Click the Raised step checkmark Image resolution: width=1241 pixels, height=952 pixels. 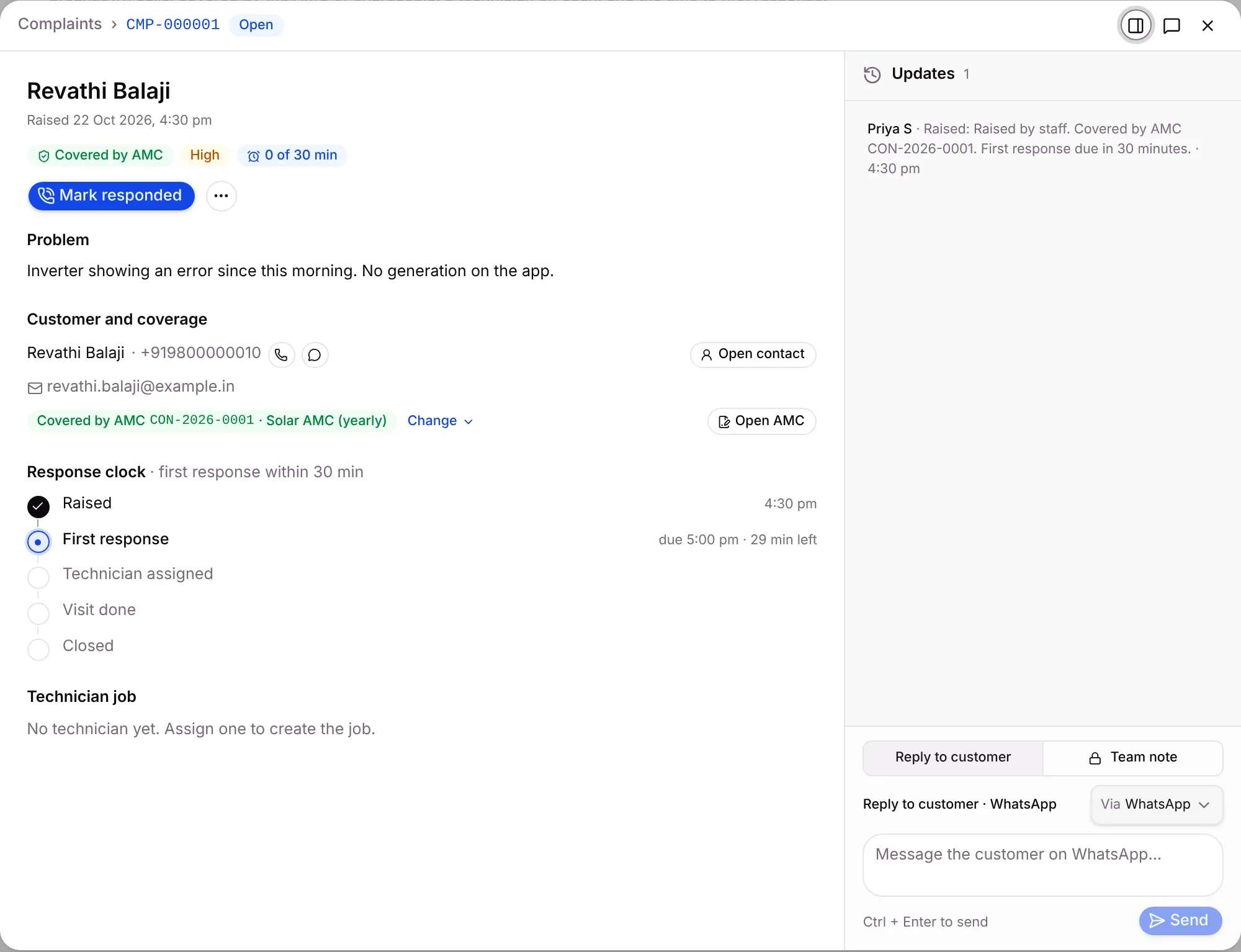click(38, 507)
